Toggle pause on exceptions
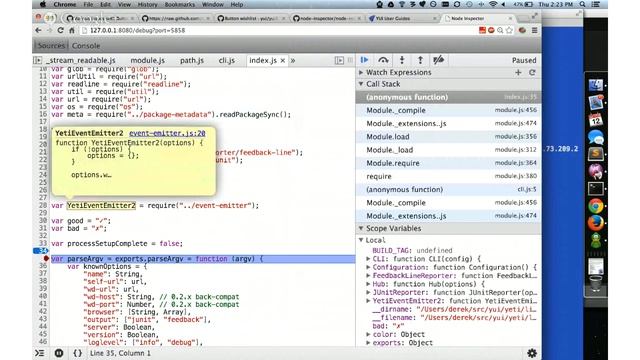Image resolution: width=640 pixels, height=360 pixels. point(59,353)
